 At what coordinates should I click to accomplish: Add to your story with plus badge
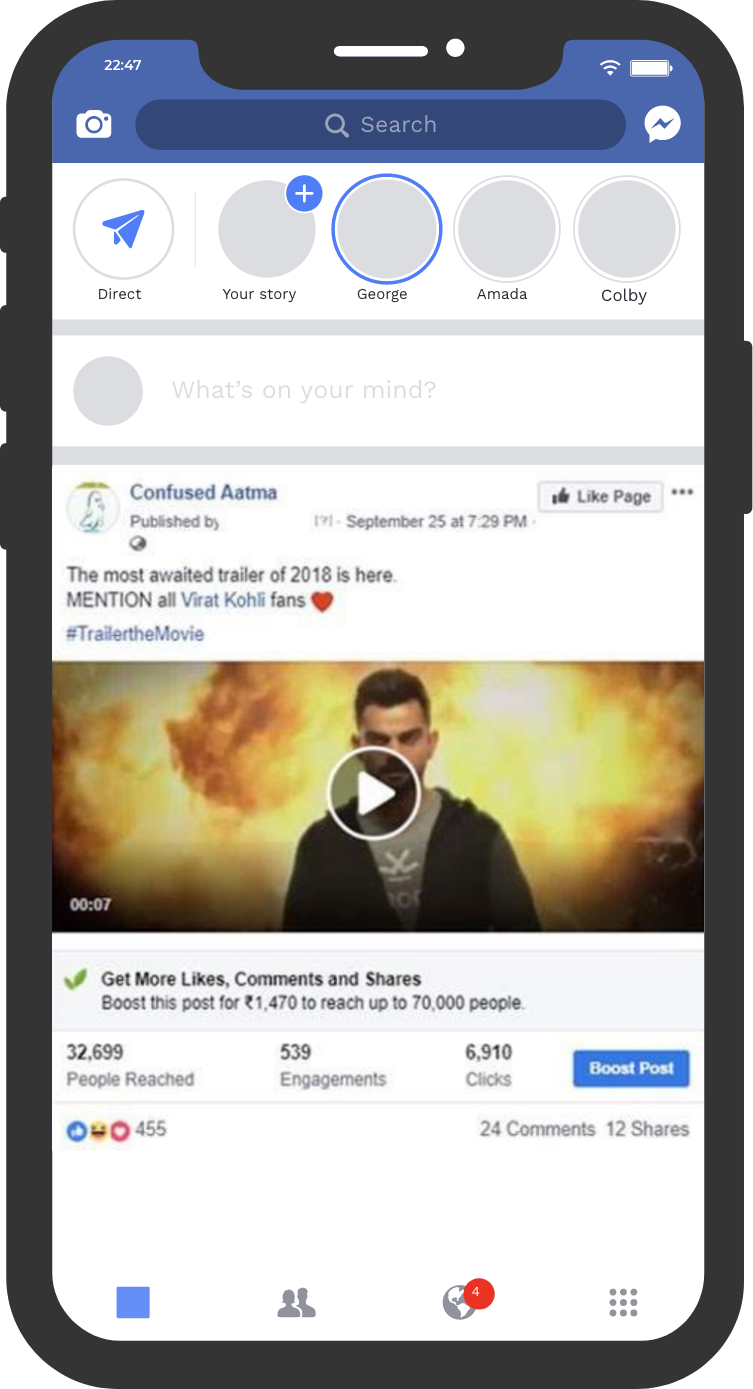tap(304, 193)
